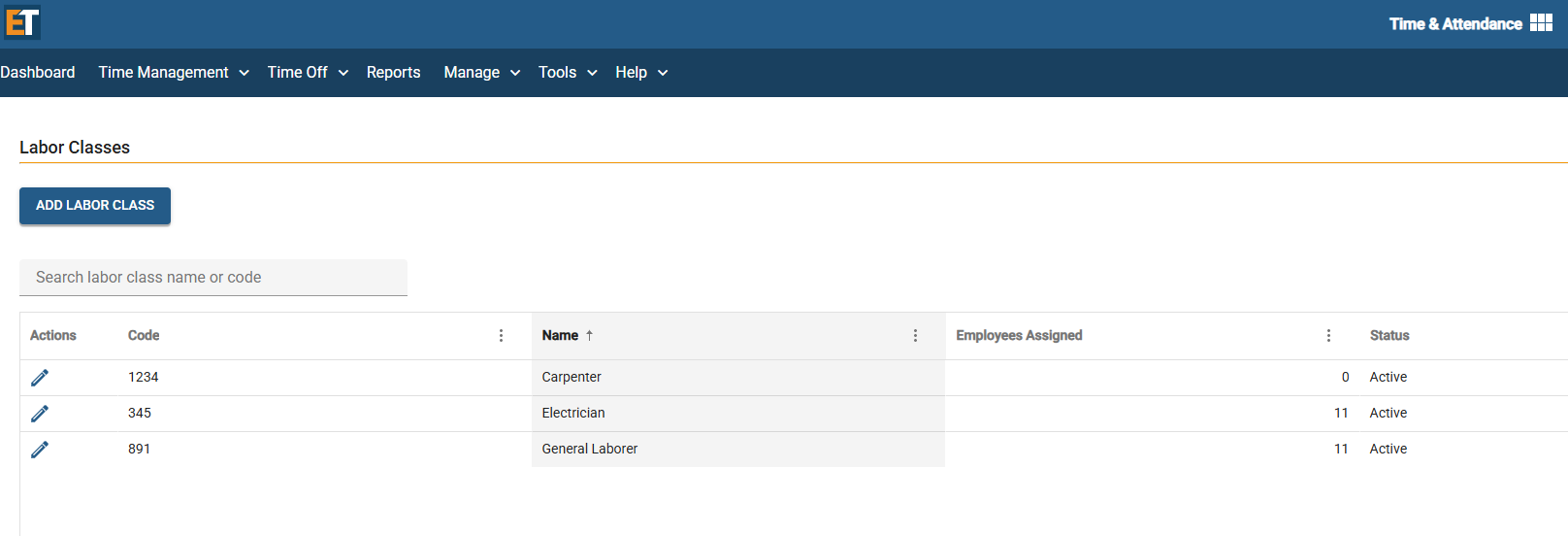Open the apps grid next to Time & Attendance
This screenshot has height=536, width=1568.
1541,22
